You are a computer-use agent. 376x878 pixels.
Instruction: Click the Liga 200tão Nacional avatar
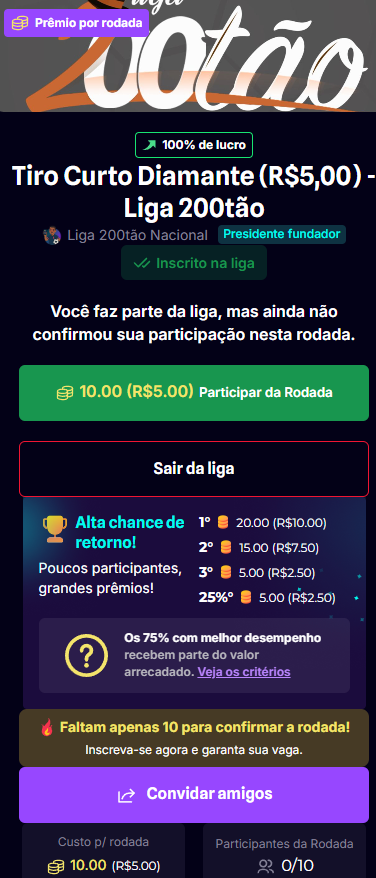(52, 235)
